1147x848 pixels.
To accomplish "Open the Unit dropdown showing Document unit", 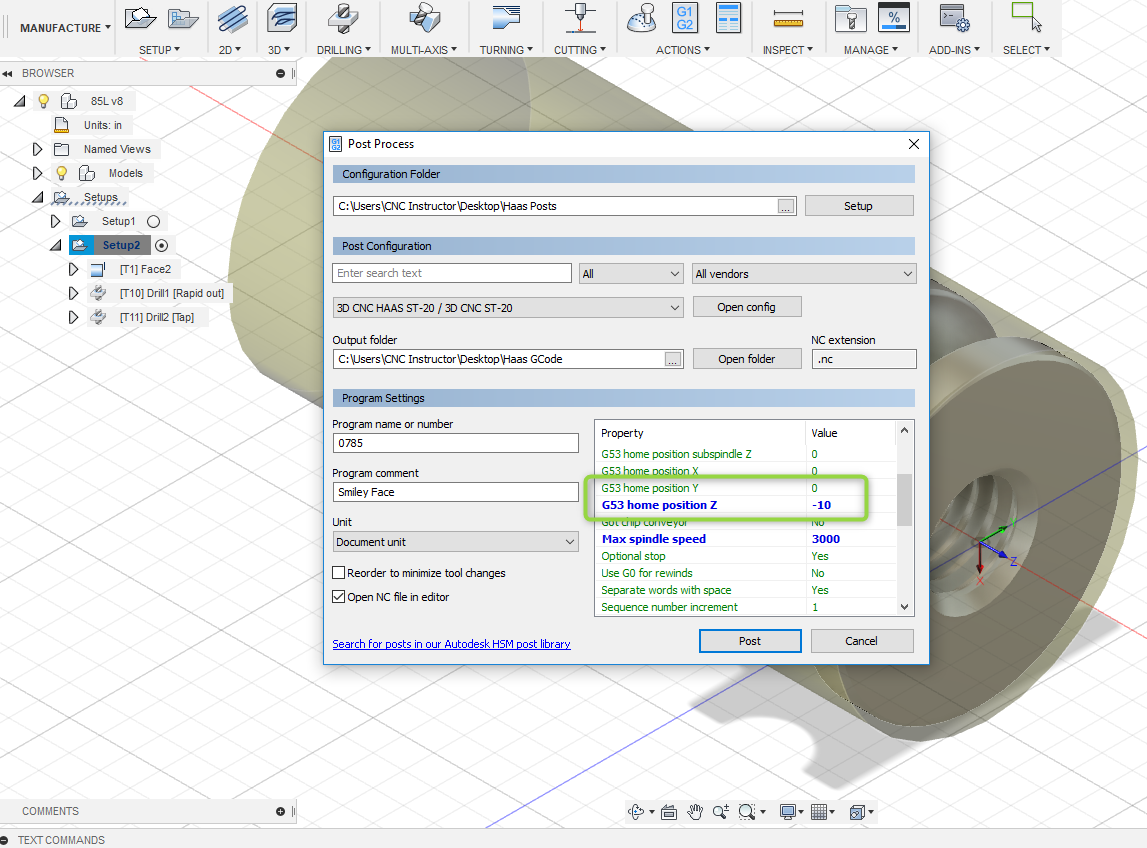I will (x=456, y=542).
